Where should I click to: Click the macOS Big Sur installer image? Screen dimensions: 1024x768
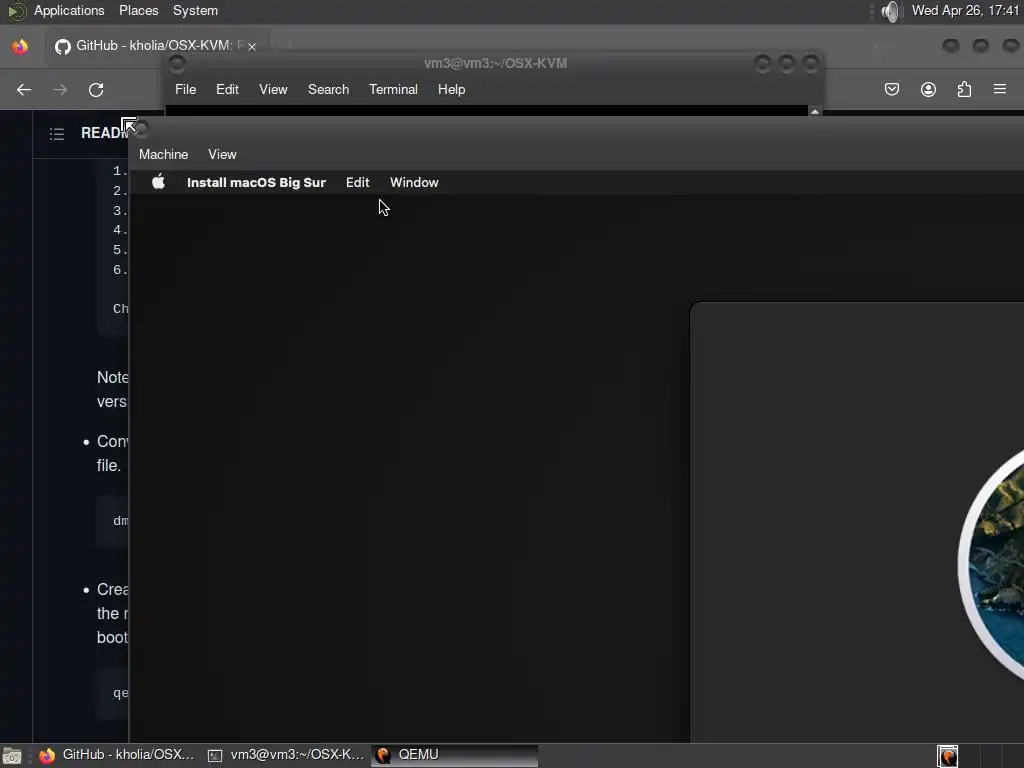pos(991,564)
